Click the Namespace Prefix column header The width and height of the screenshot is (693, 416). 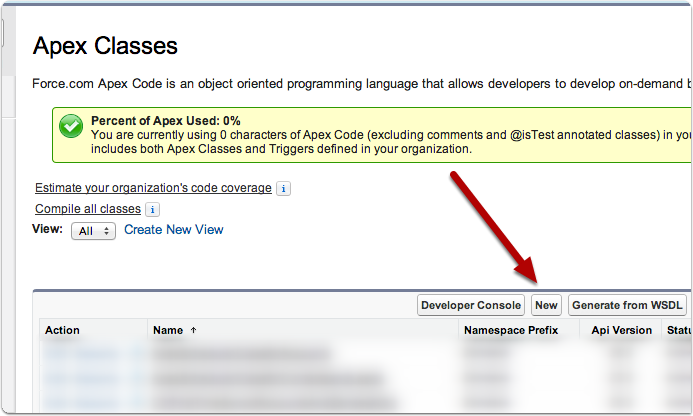511,330
